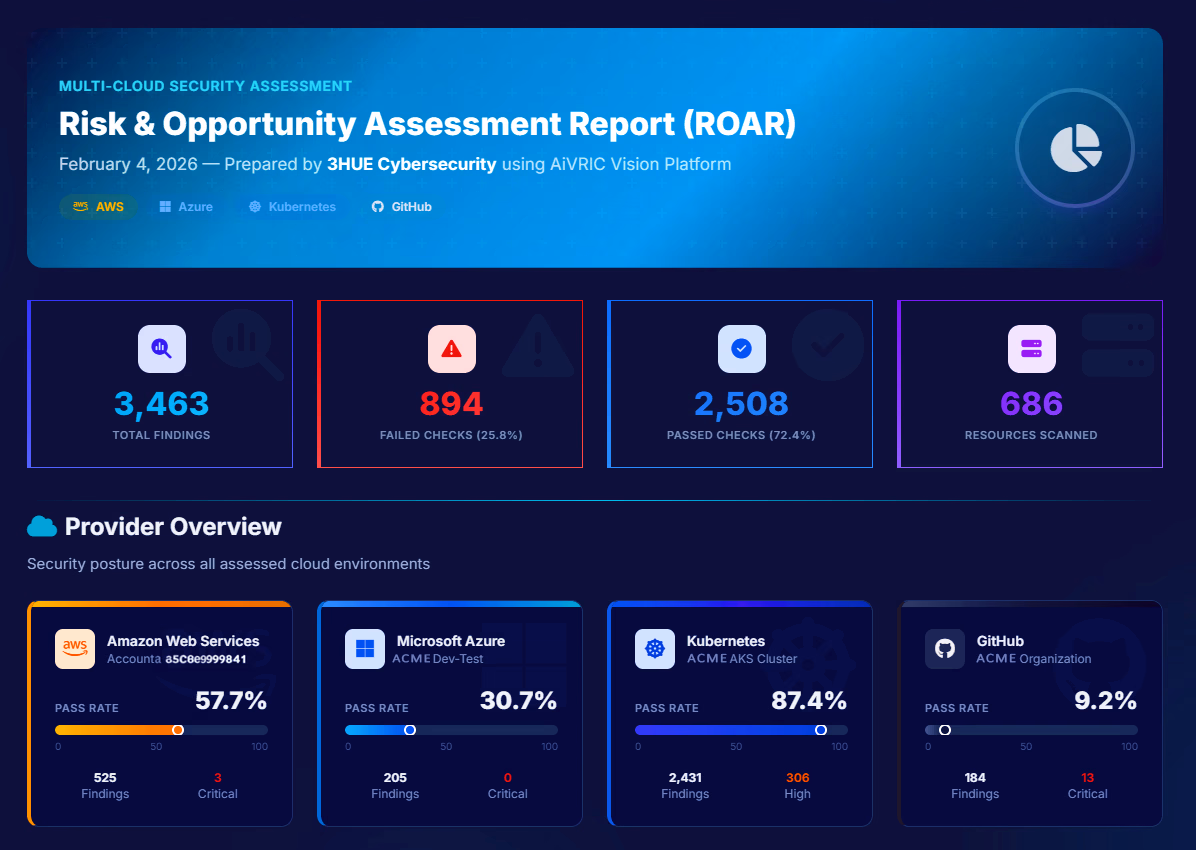Click the GitHub logo in provider card

pyautogui.click(x=945, y=648)
